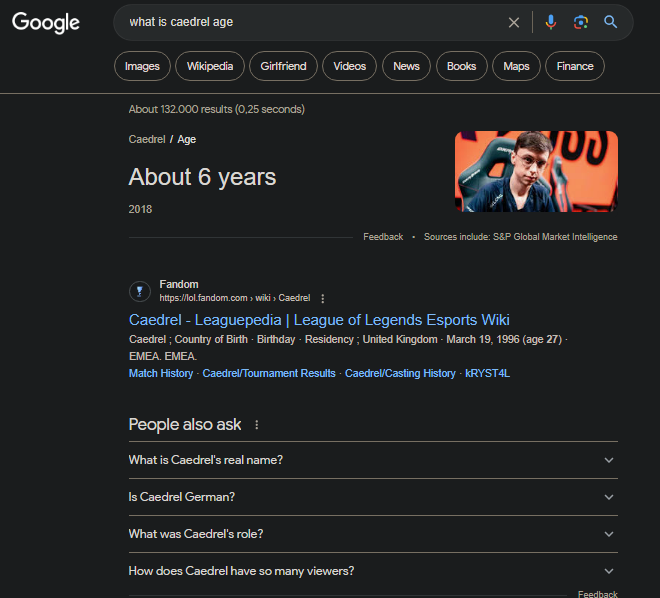Click the lol.fandom.com URL breadcrumb
This screenshot has height=598, width=660.
point(234,298)
